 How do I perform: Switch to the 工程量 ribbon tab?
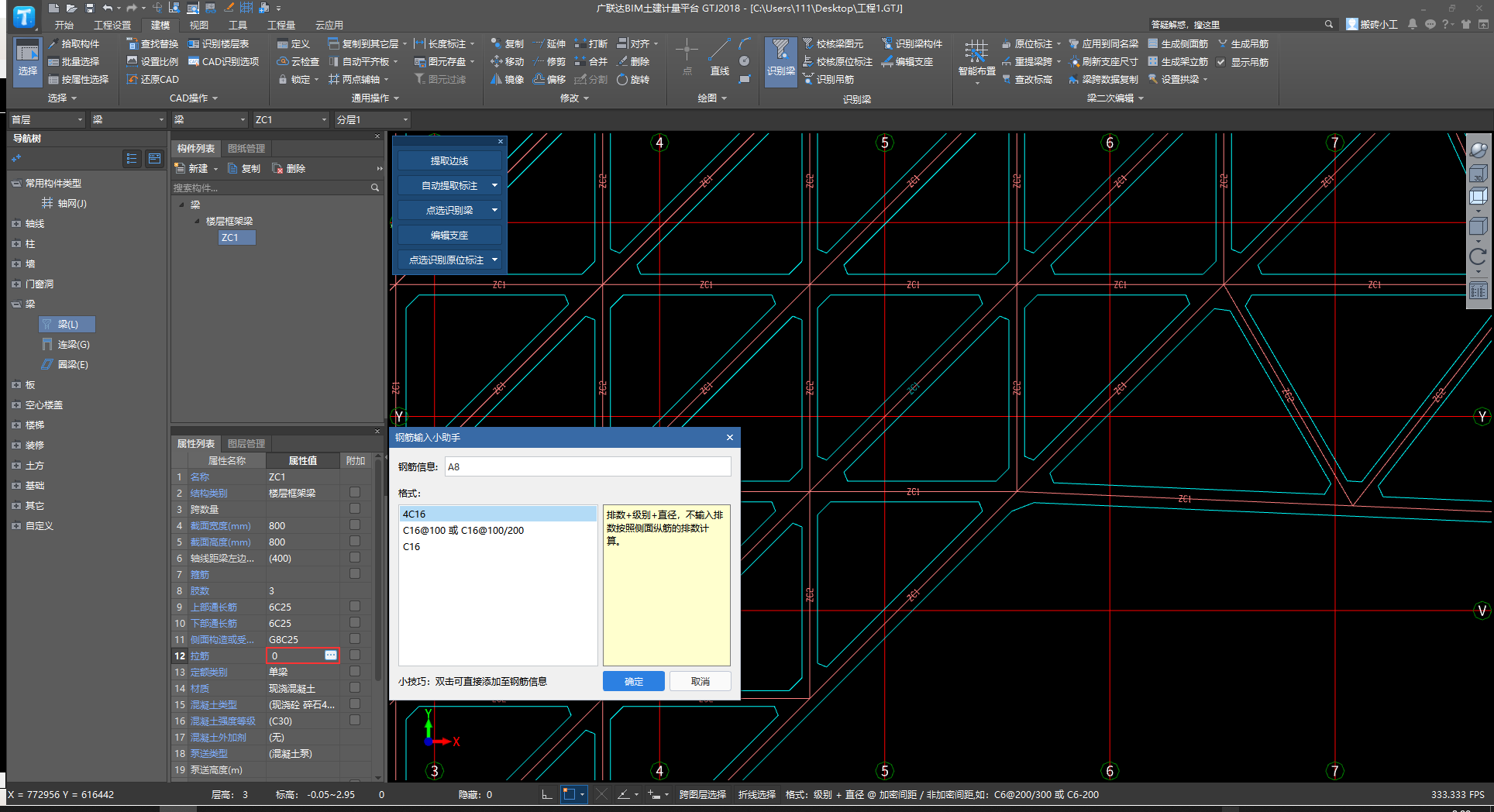(281, 25)
